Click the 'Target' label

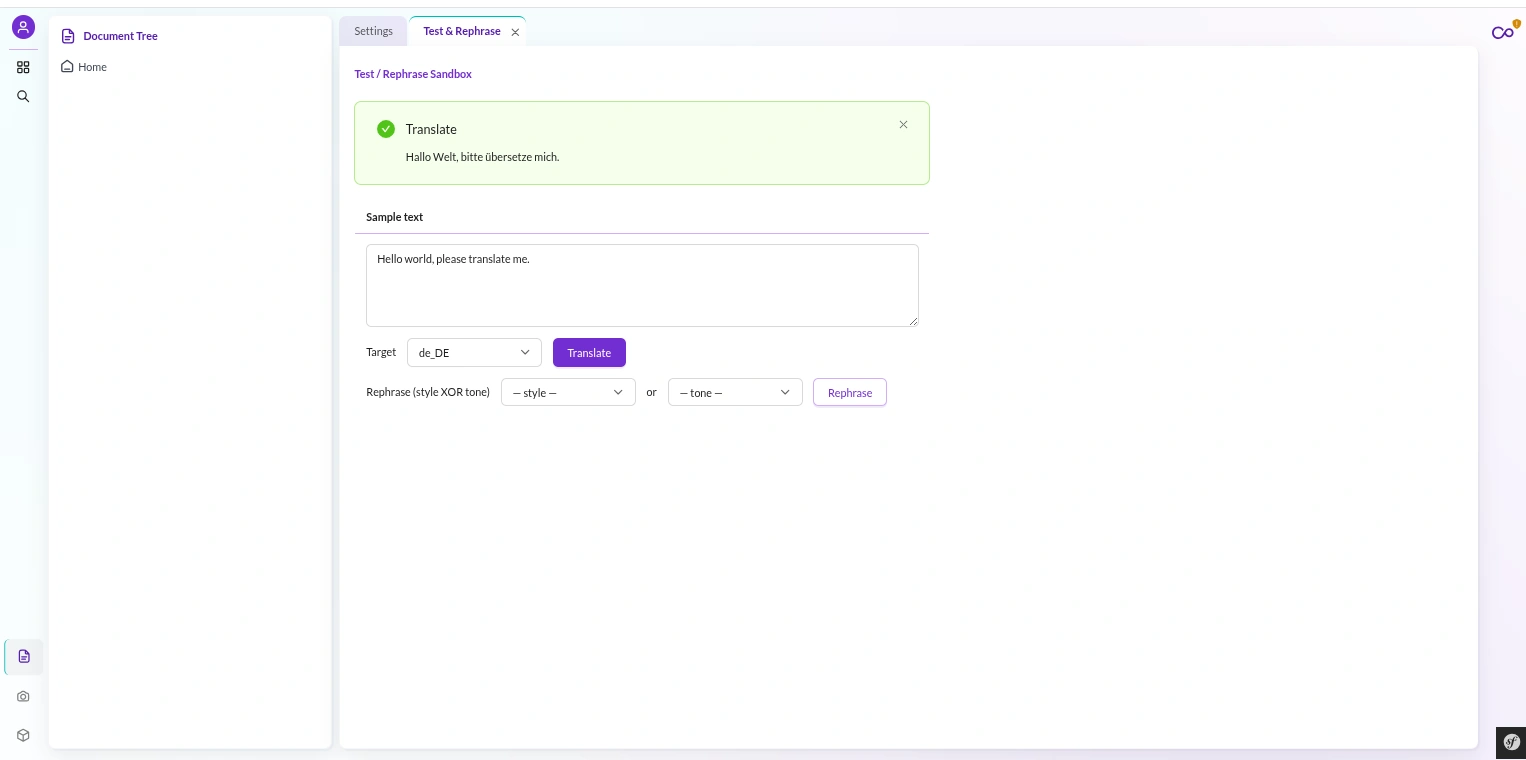pos(381,352)
